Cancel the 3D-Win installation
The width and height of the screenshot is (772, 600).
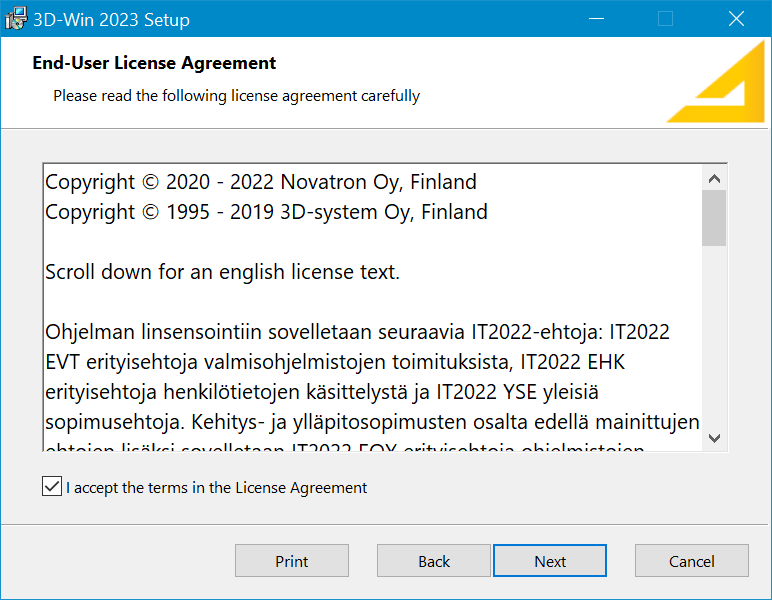(692, 561)
